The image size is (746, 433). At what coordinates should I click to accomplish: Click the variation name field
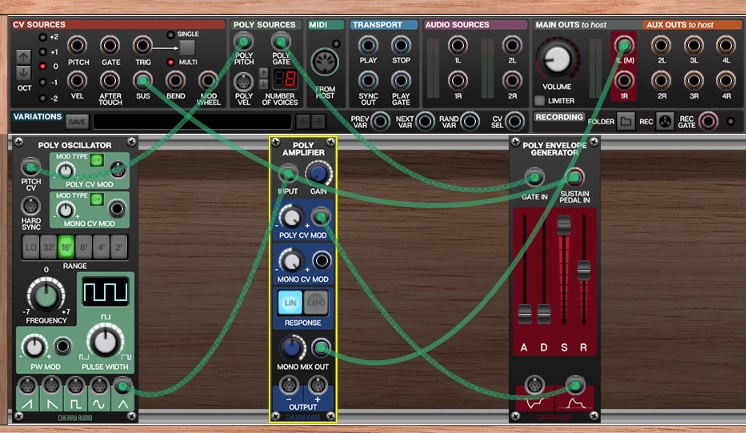point(192,122)
